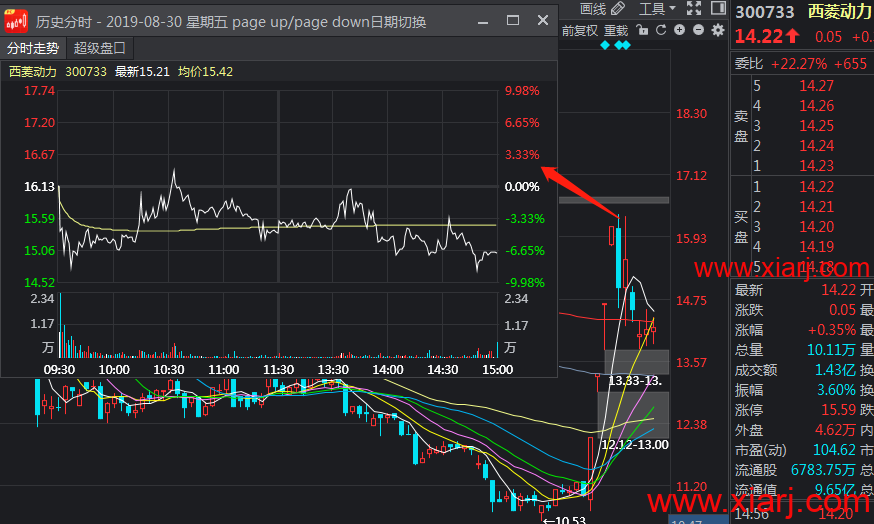874x524 pixels.
Task: Click the 涨幅 +0.35% value
Action: (832, 330)
